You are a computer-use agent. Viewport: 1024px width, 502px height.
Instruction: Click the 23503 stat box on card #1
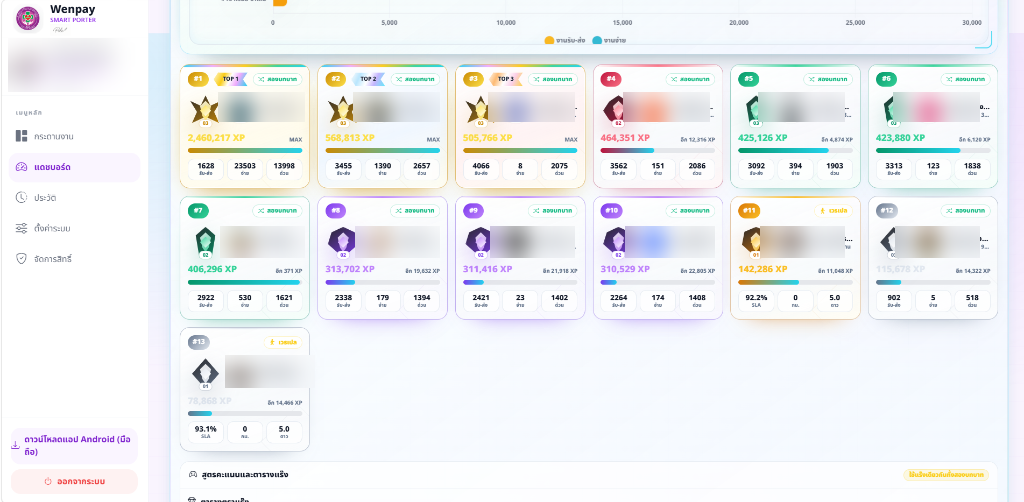(245, 169)
